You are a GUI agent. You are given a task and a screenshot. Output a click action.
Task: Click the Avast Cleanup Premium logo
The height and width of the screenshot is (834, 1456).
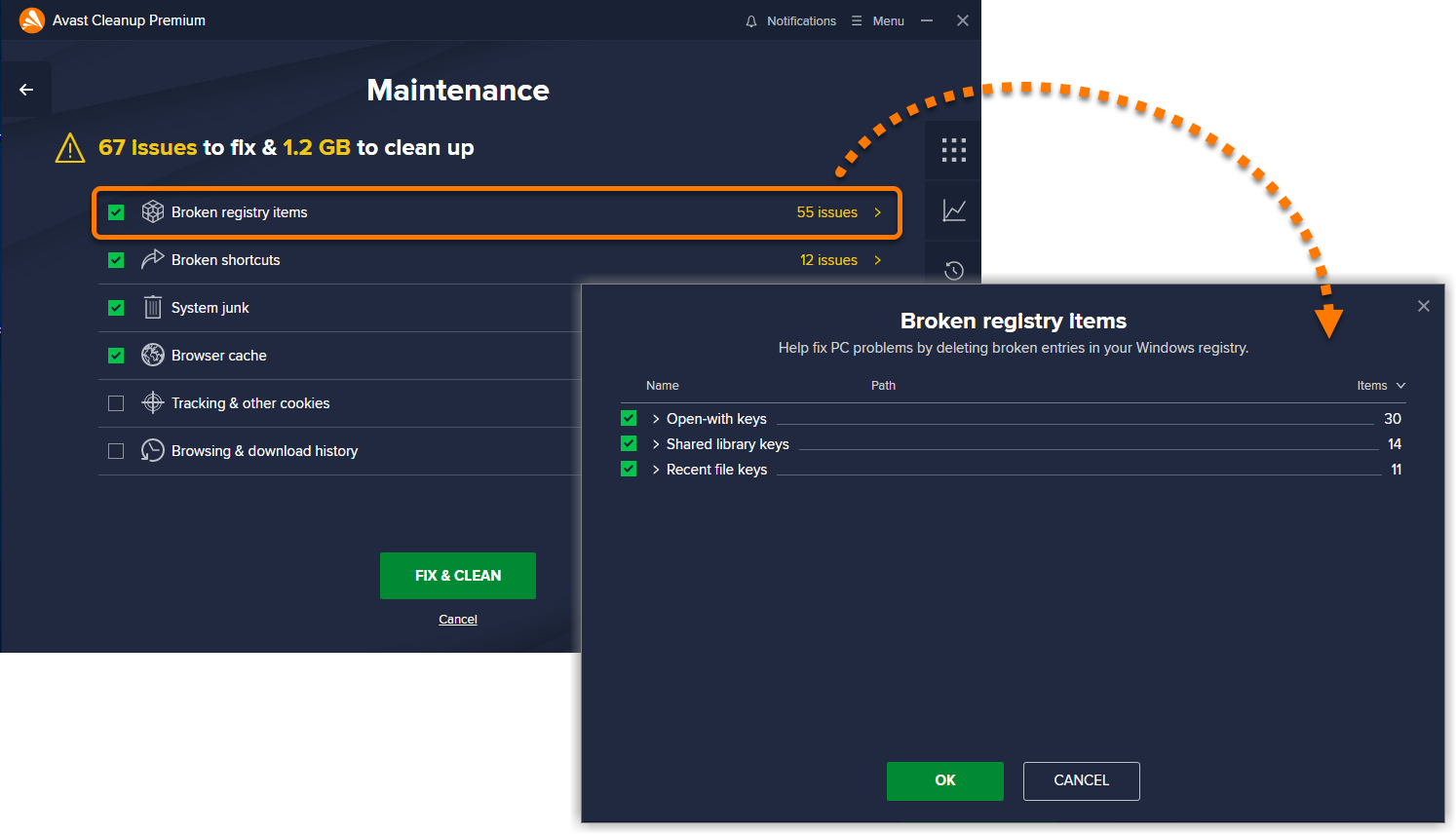[x=32, y=20]
